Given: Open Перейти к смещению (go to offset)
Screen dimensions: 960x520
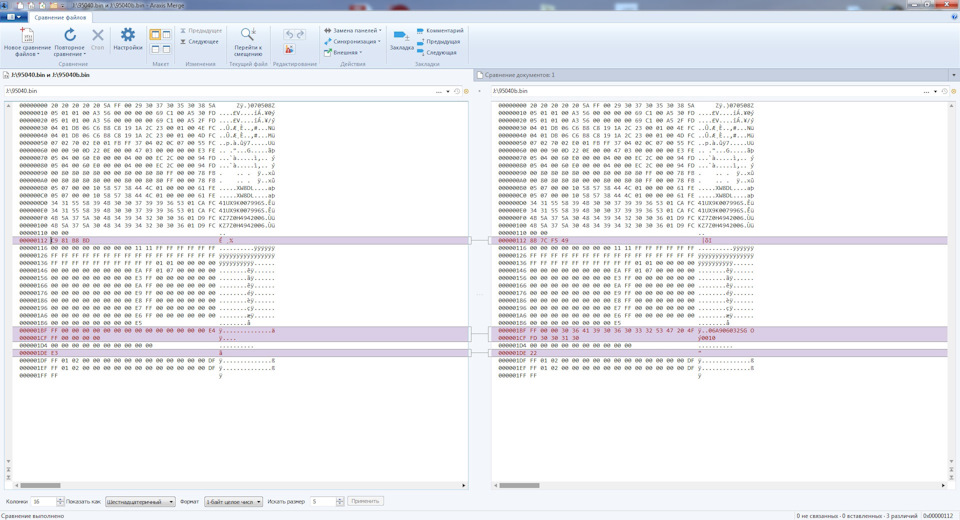Looking at the screenshot, I should click(248, 42).
